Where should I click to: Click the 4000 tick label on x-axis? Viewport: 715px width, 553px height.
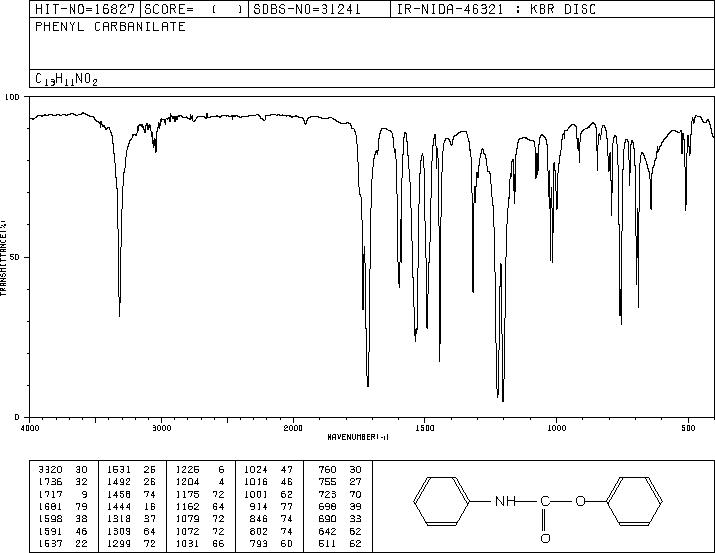pos(30,428)
